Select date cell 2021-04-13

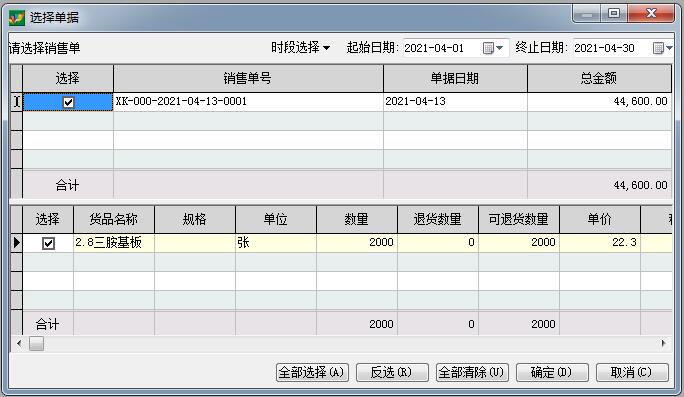[x=455, y=102]
